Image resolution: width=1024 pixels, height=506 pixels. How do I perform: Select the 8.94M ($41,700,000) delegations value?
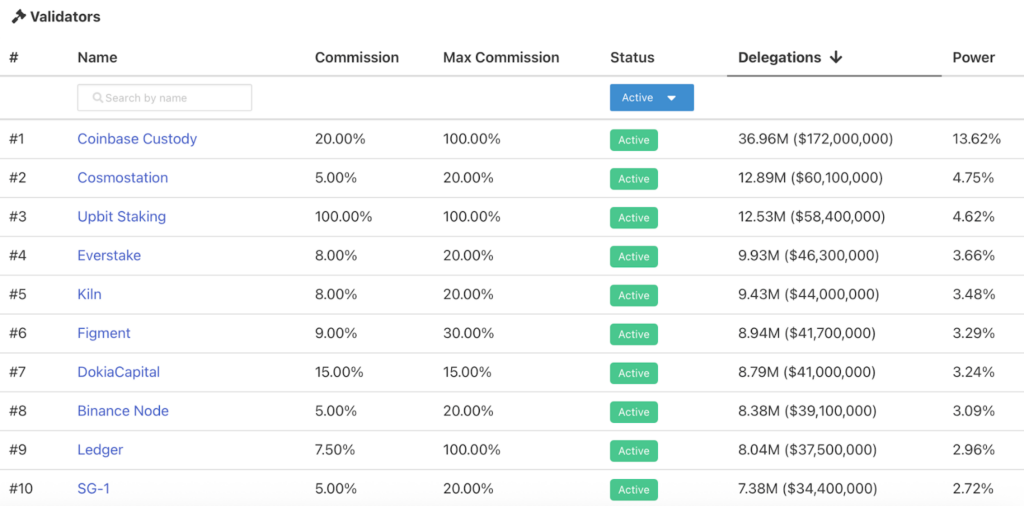[x=807, y=333]
